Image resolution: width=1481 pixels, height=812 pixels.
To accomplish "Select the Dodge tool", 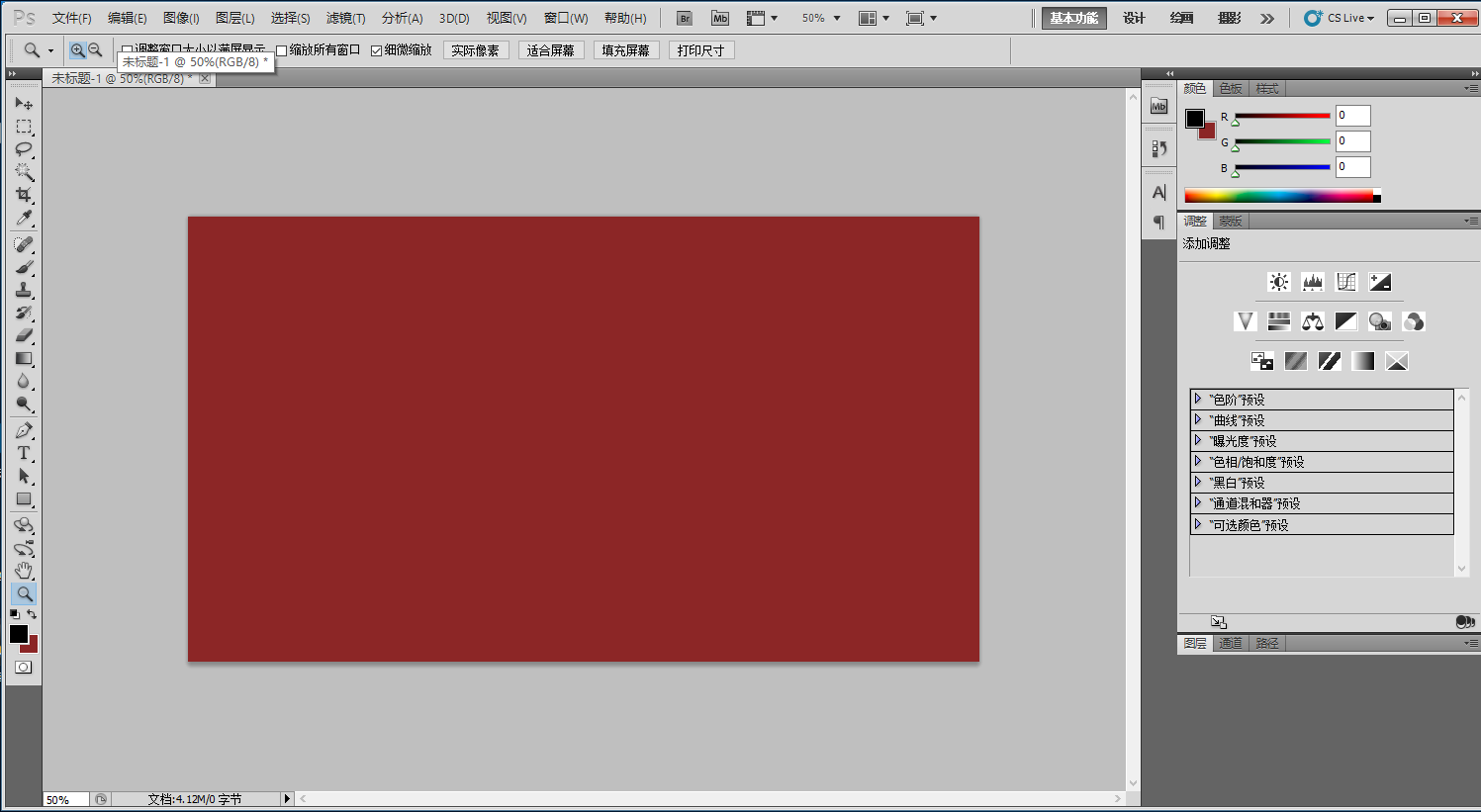I will [x=24, y=404].
